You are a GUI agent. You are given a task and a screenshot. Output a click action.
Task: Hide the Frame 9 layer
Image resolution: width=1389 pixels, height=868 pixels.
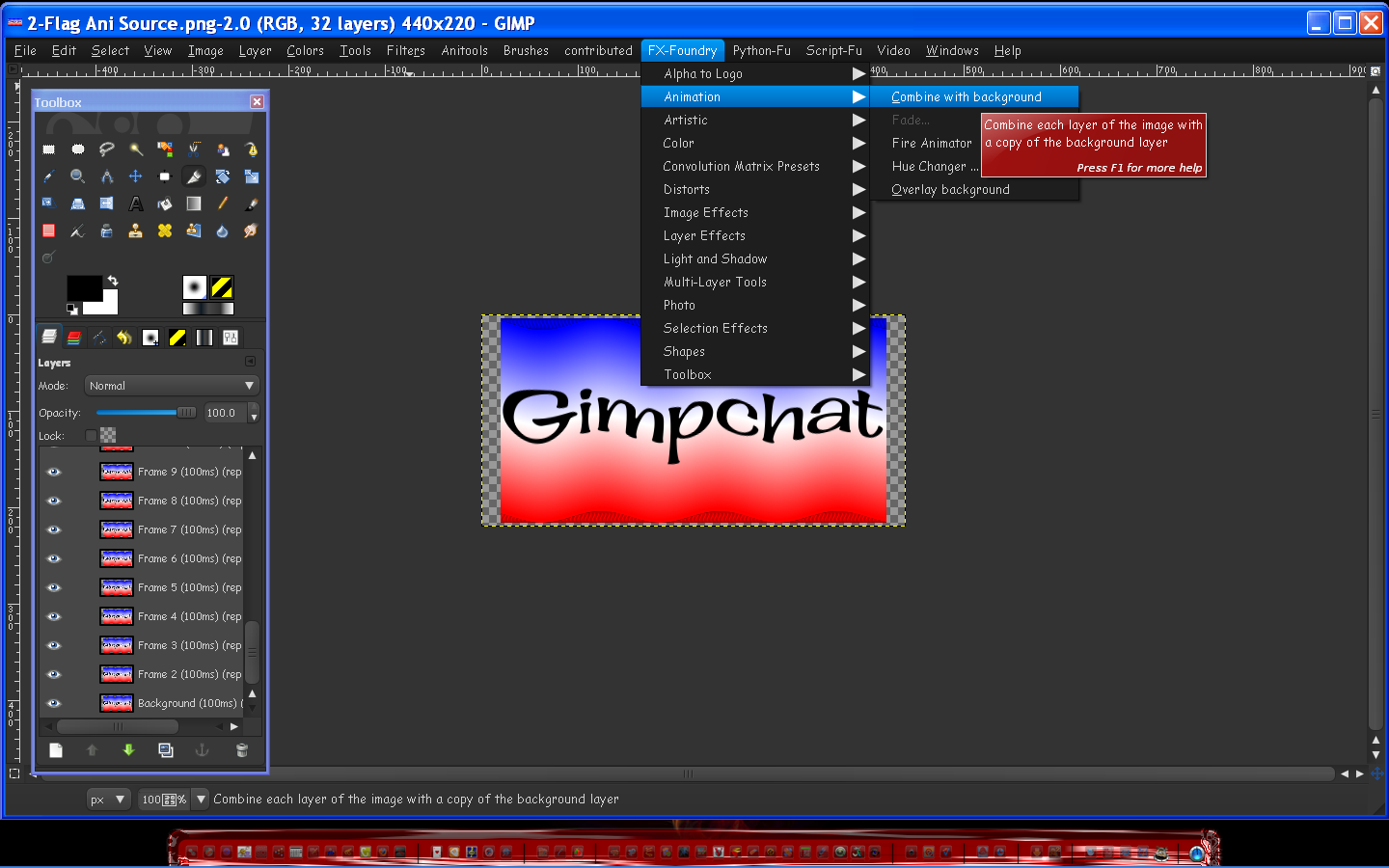(x=54, y=472)
